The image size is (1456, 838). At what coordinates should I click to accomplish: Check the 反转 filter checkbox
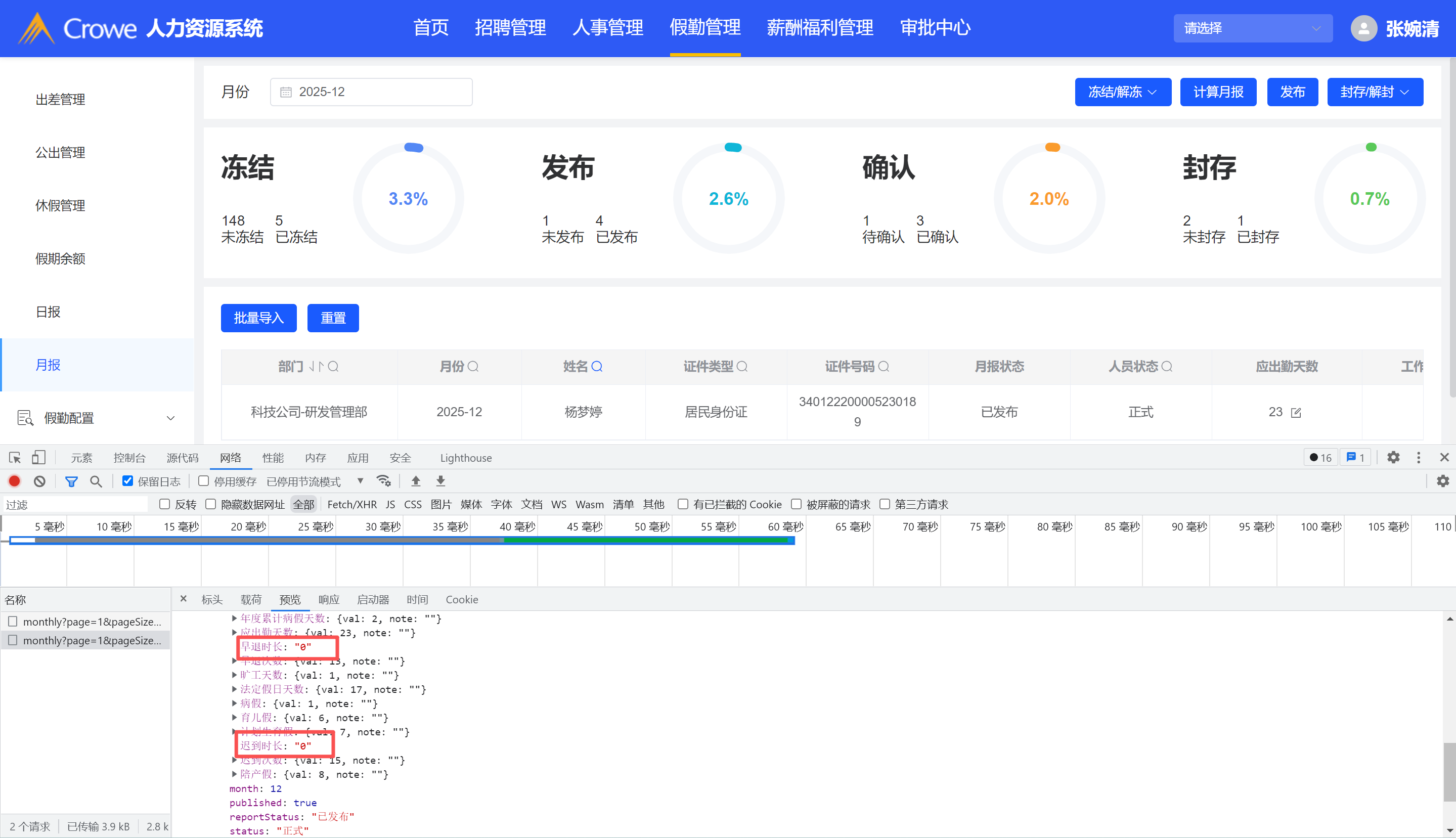point(164,504)
